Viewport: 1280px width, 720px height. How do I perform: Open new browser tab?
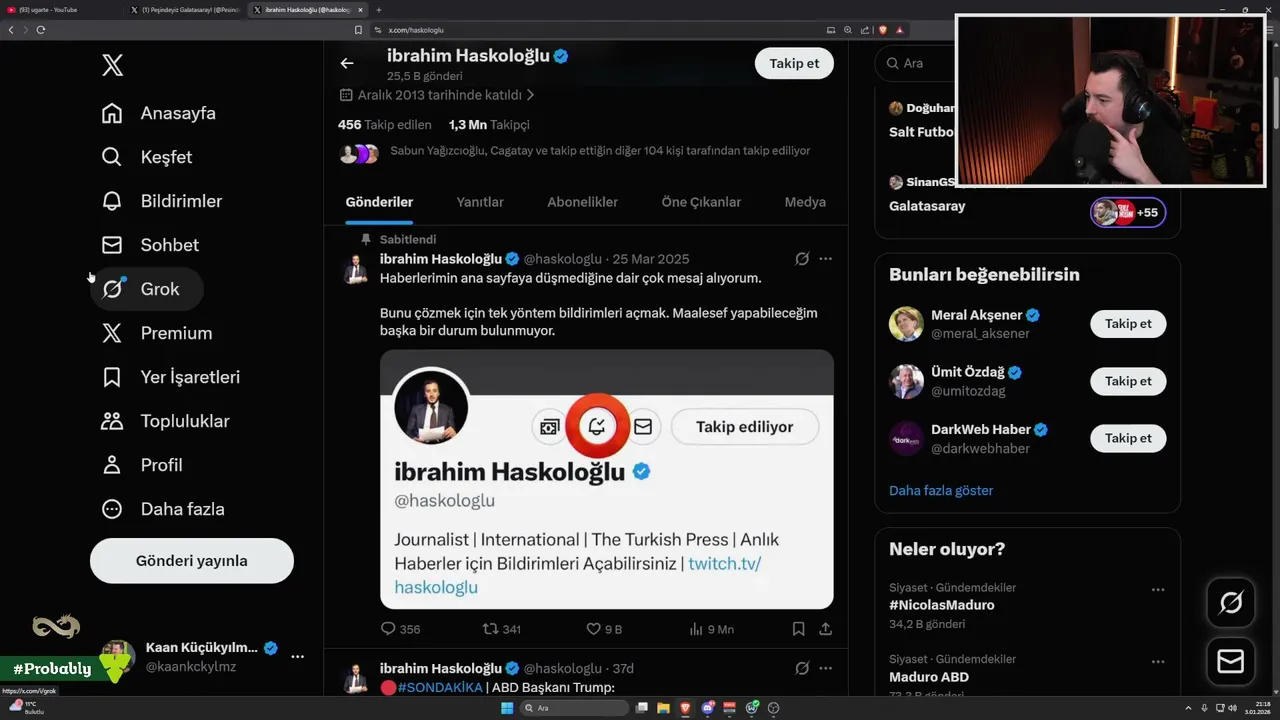tap(379, 9)
